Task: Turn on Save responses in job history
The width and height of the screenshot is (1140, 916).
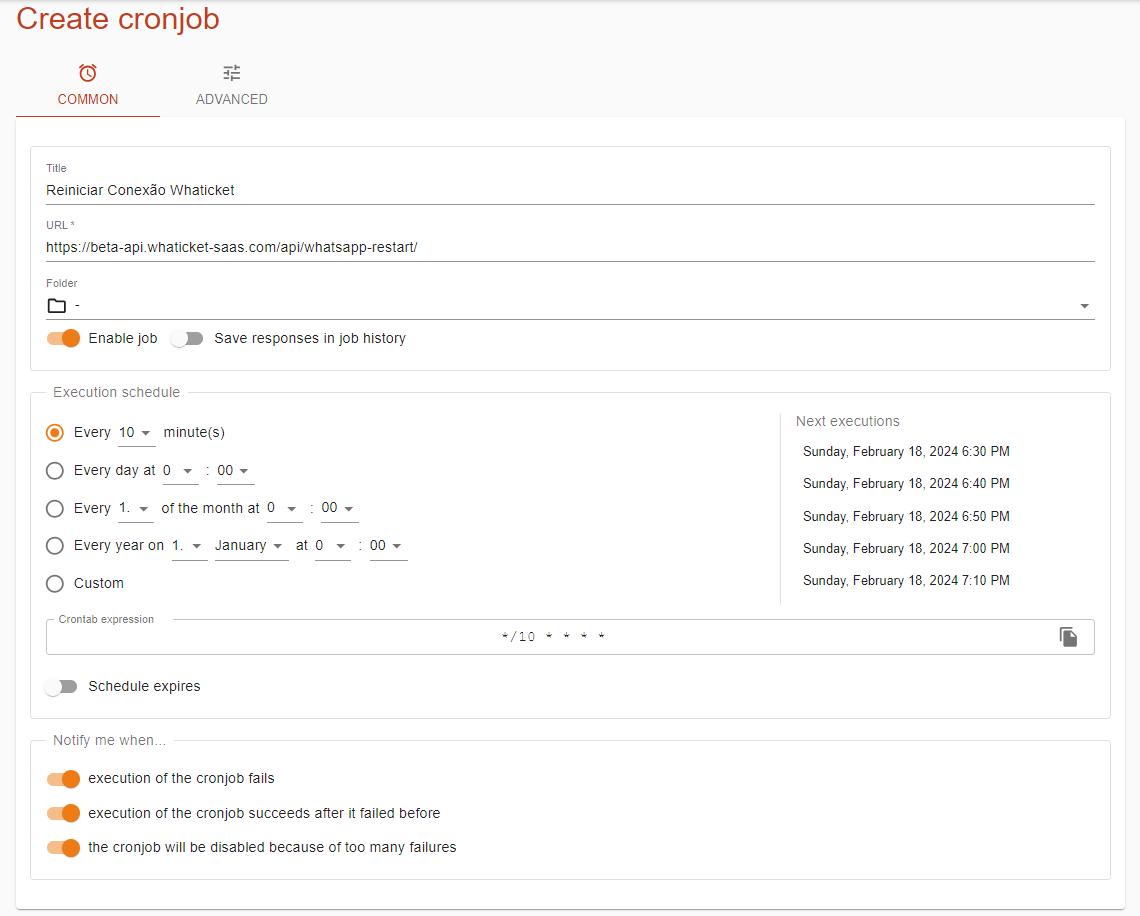Action: 187,338
